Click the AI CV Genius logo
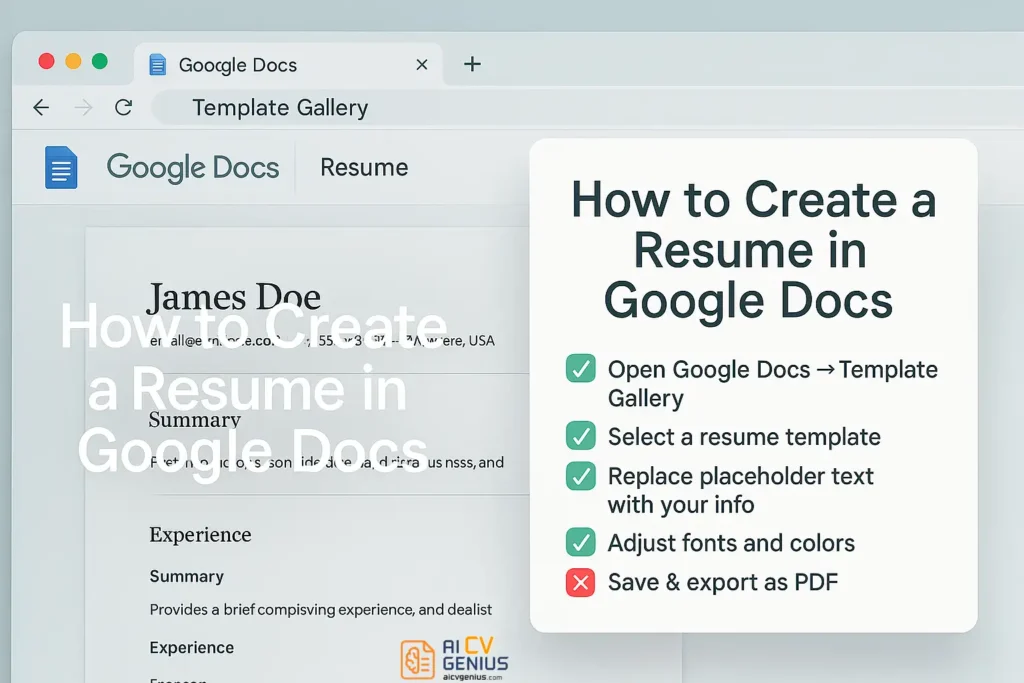The width and height of the screenshot is (1024, 683). (455, 659)
